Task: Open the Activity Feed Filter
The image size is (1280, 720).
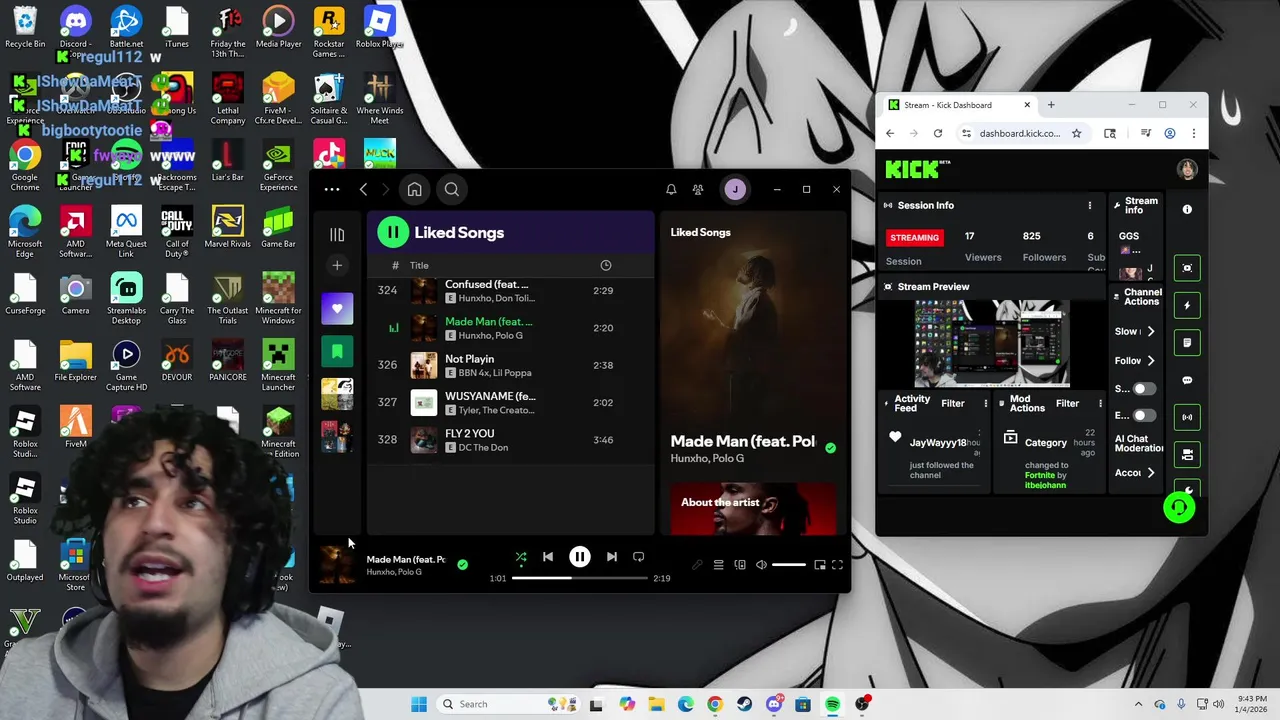Action: pyautogui.click(x=952, y=404)
